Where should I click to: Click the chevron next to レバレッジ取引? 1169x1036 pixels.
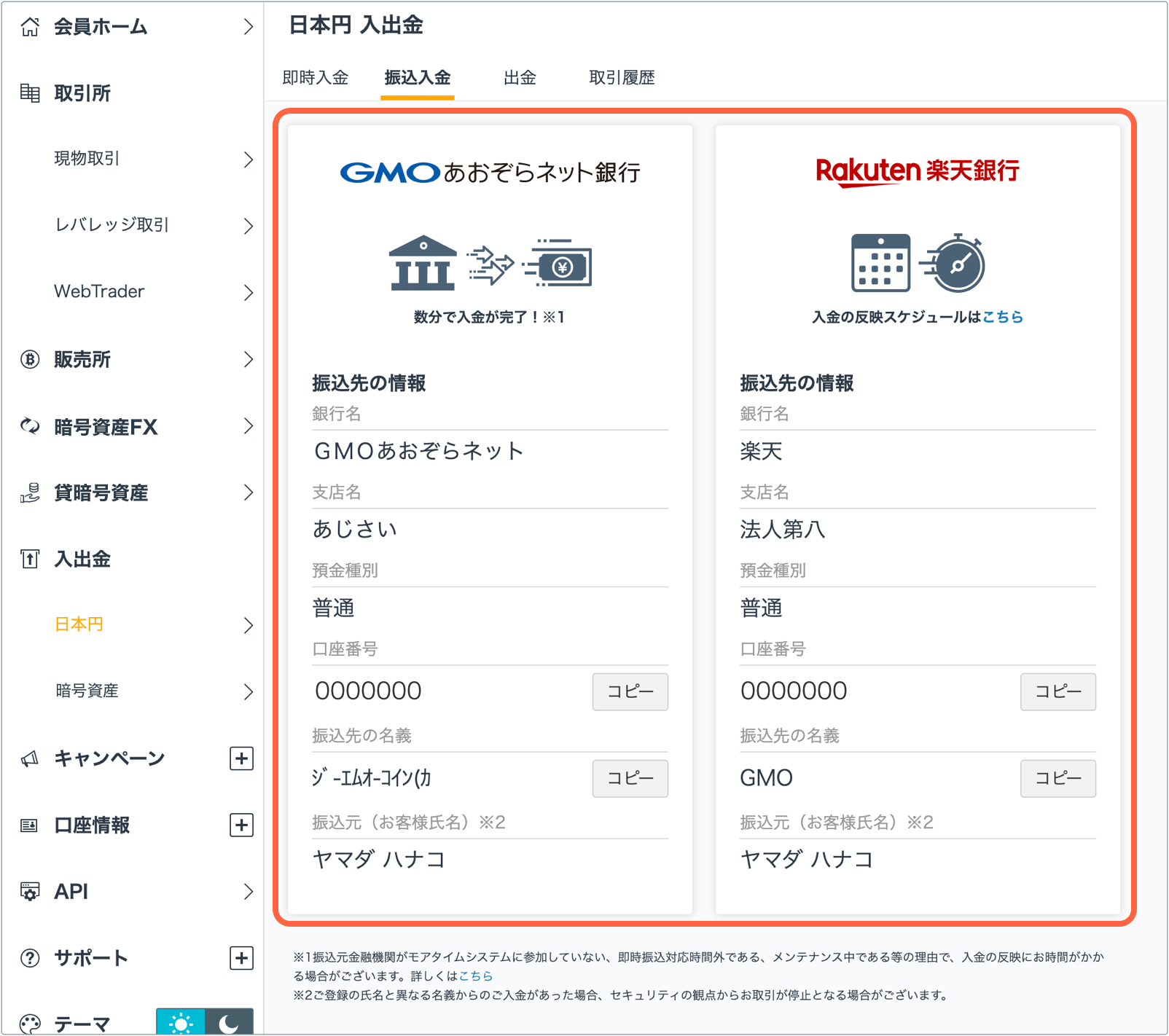[249, 226]
